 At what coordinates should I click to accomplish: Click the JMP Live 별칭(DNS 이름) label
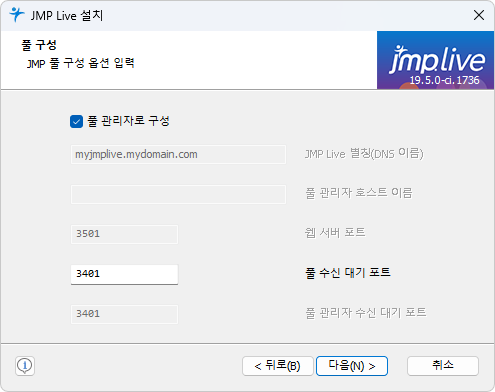click(x=364, y=154)
